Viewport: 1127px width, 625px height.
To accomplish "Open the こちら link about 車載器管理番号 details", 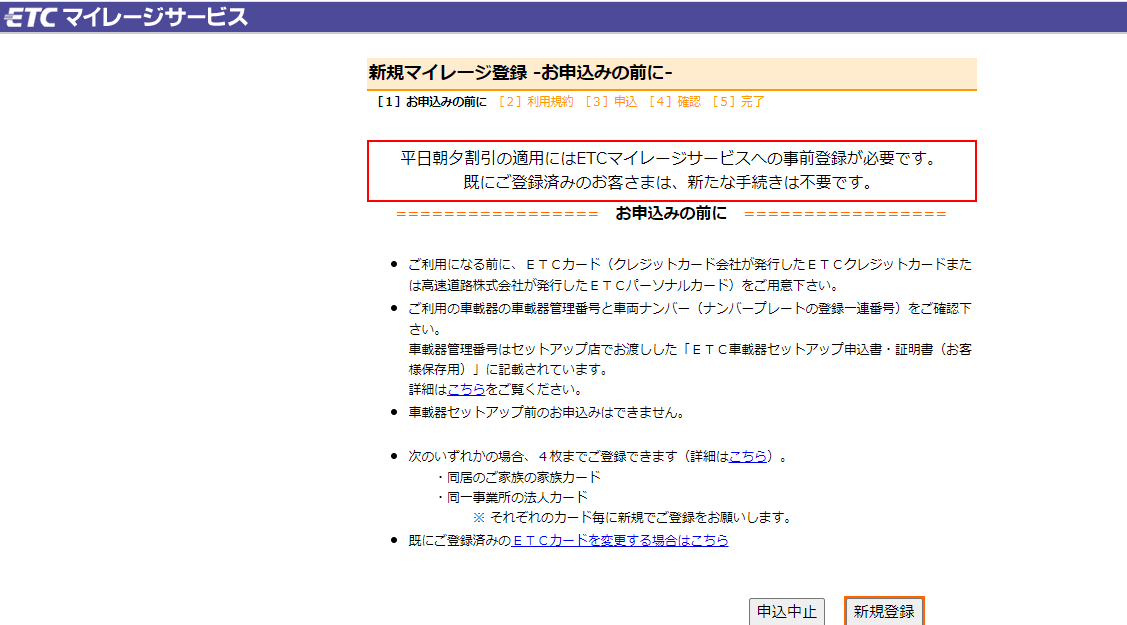I will point(466,389).
